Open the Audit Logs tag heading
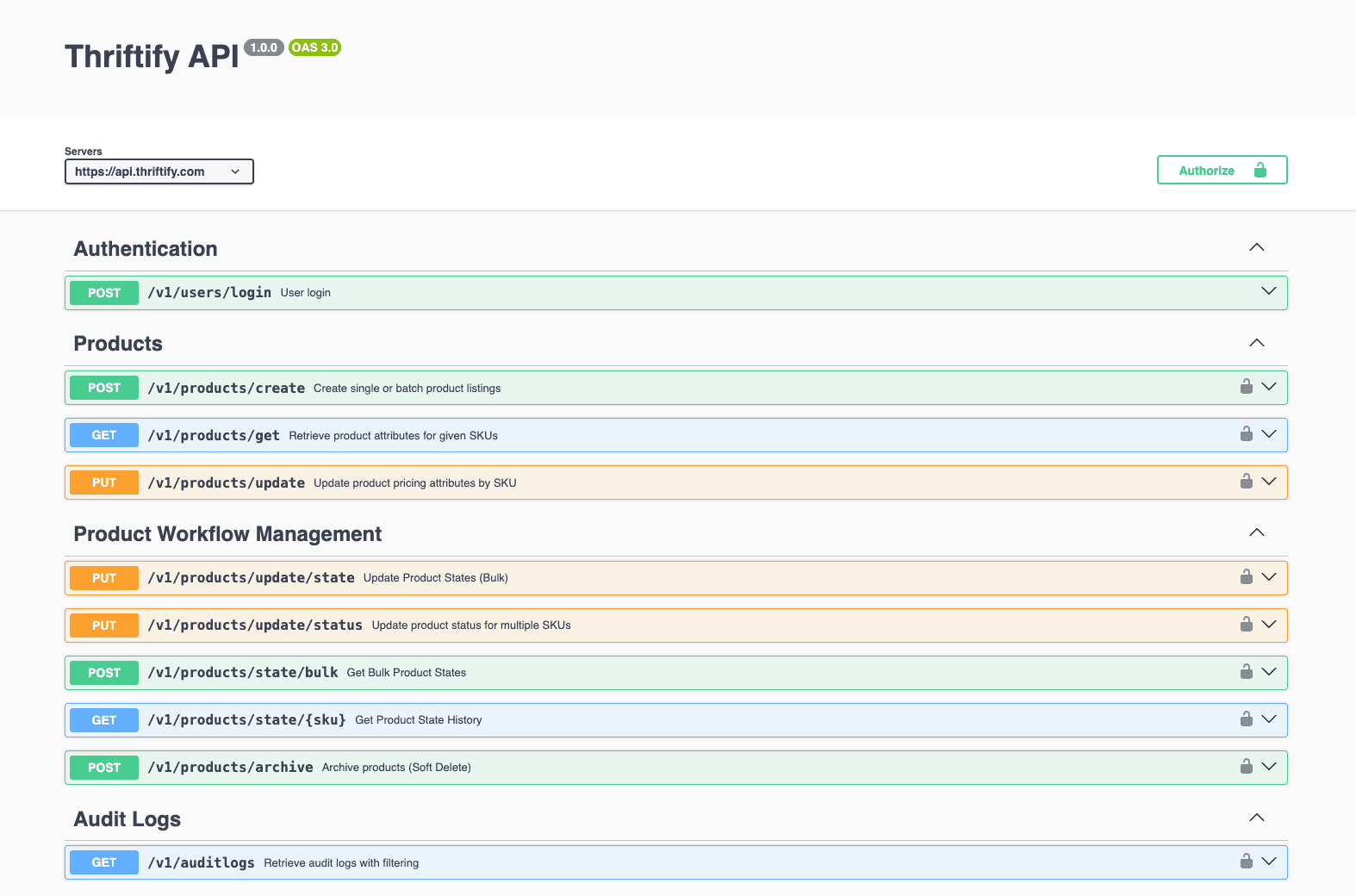Viewport: 1356px width, 896px height. pyautogui.click(x=128, y=819)
